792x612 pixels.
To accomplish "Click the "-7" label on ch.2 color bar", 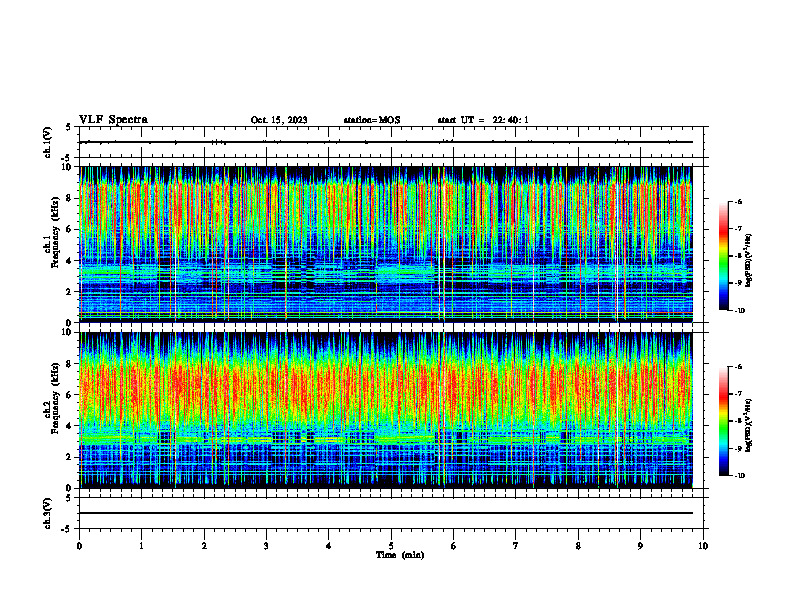I will pos(738,394).
